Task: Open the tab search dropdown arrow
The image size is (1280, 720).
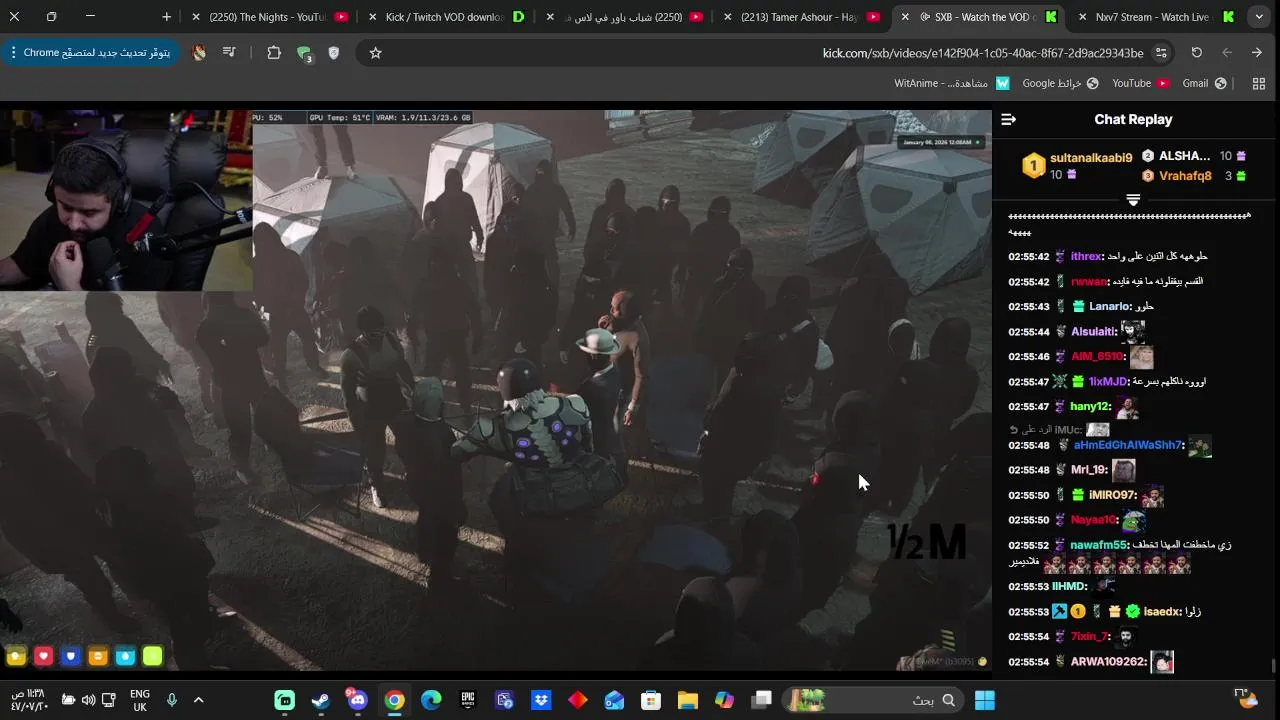Action: (x=1259, y=17)
